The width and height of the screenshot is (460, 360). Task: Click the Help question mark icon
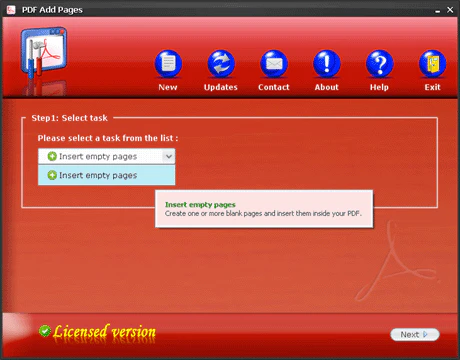[x=379, y=64]
